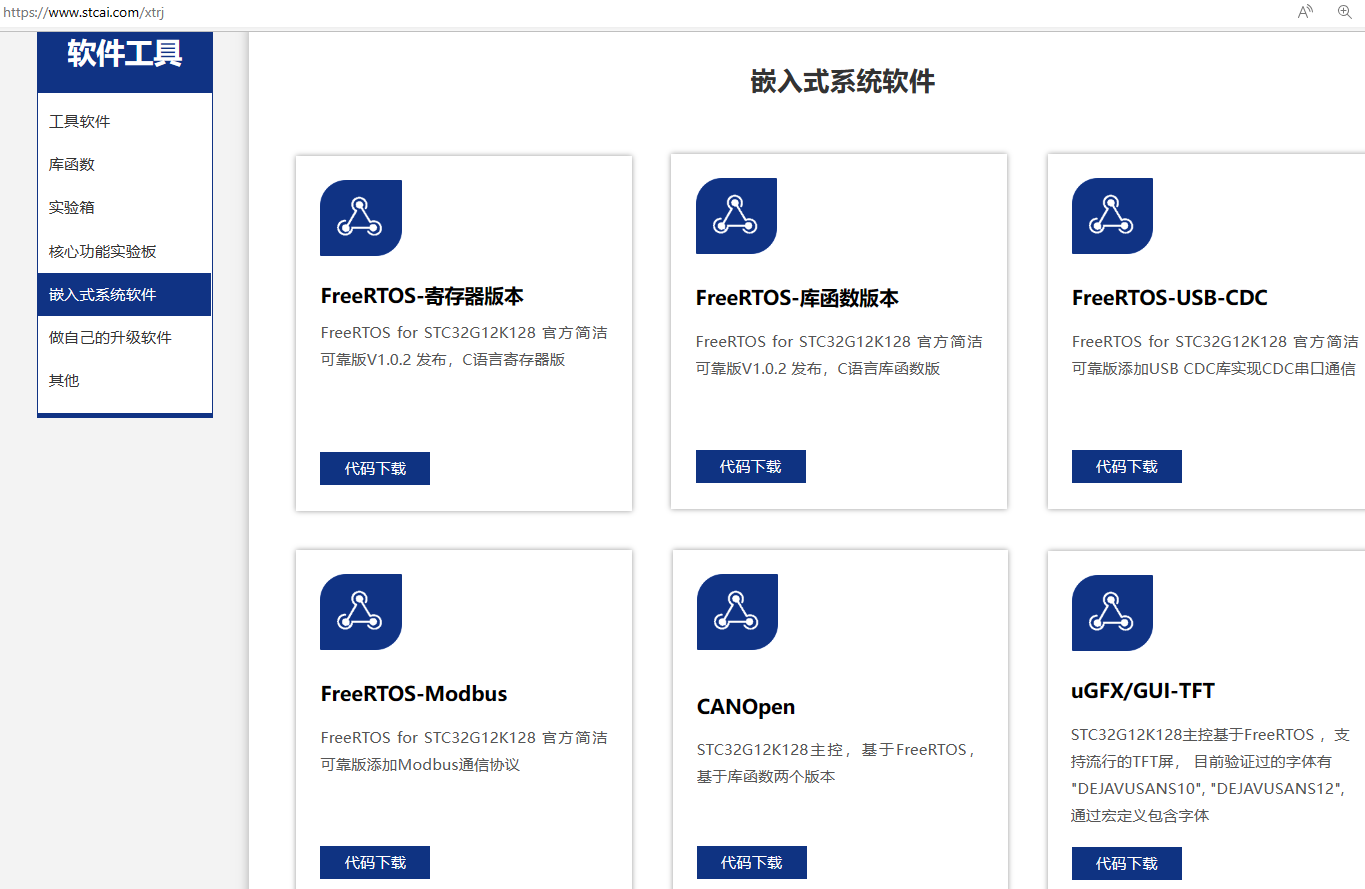The height and width of the screenshot is (889, 1365).
Task: Click the description mentioning C语言库函数版
Action: point(839,355)
